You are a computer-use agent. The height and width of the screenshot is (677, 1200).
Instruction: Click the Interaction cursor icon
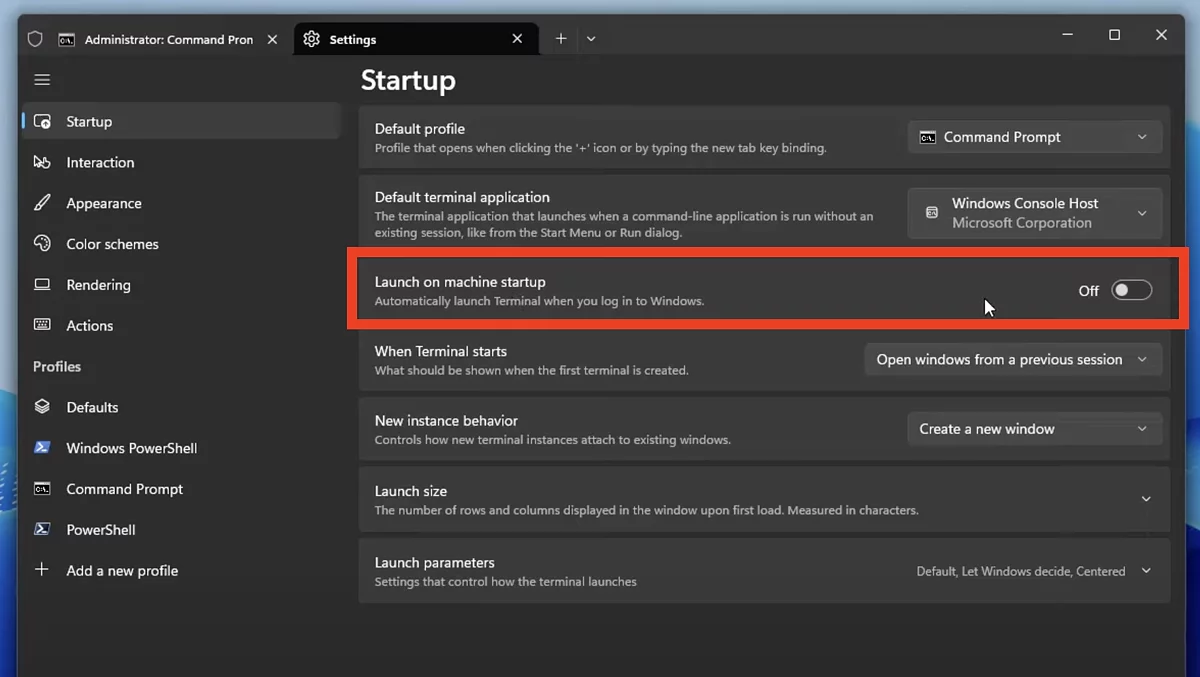(x=42, y=162)
